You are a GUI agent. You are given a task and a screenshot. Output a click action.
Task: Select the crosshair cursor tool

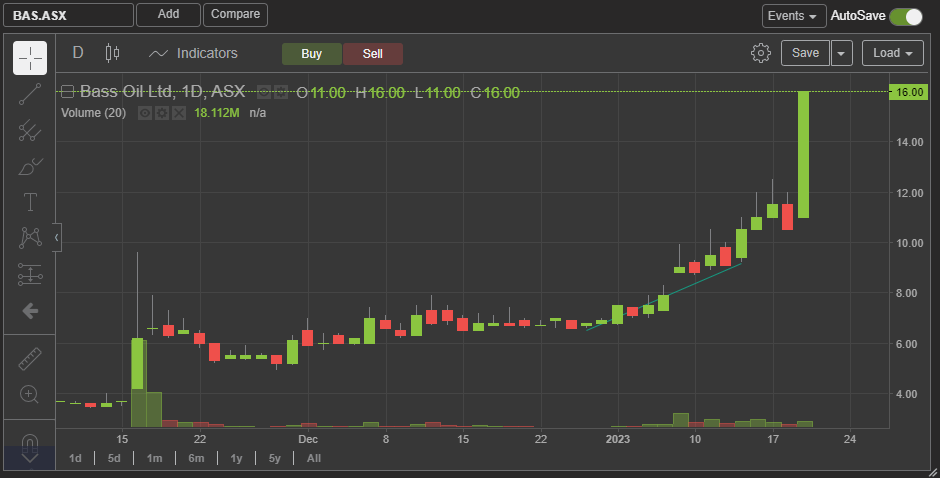(x=30, y=58)
